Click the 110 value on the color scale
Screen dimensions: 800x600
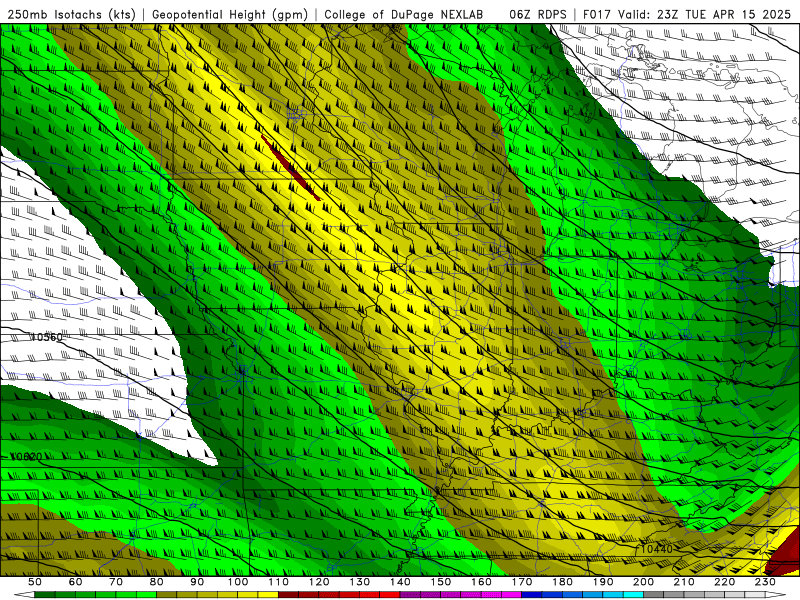(278, 582)
